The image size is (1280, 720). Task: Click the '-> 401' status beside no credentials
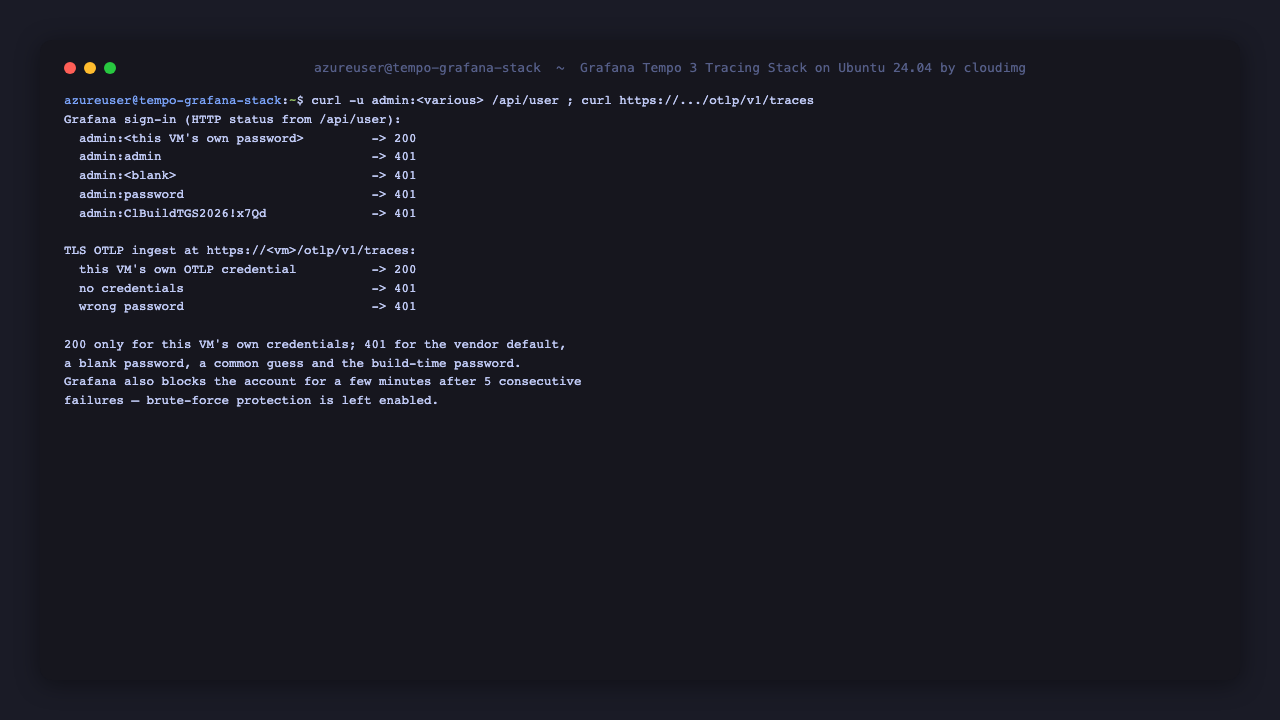394,289
